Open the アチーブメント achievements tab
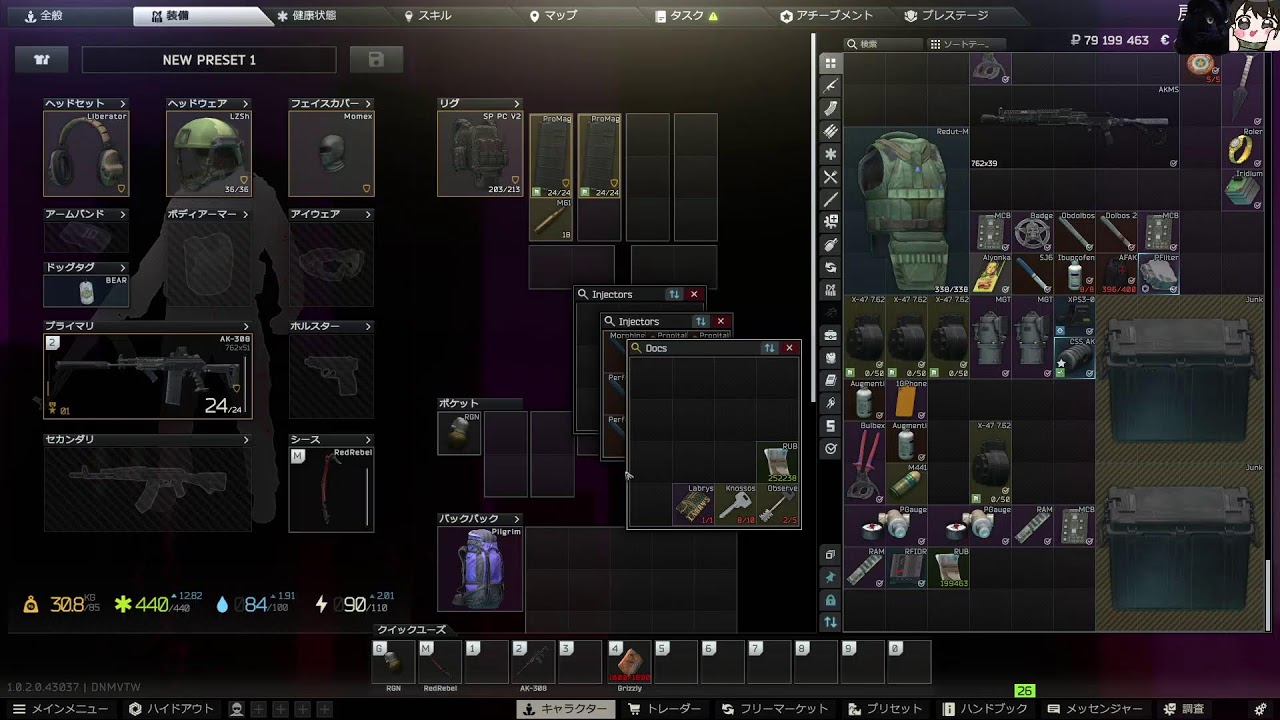 (x=826, y=16)
